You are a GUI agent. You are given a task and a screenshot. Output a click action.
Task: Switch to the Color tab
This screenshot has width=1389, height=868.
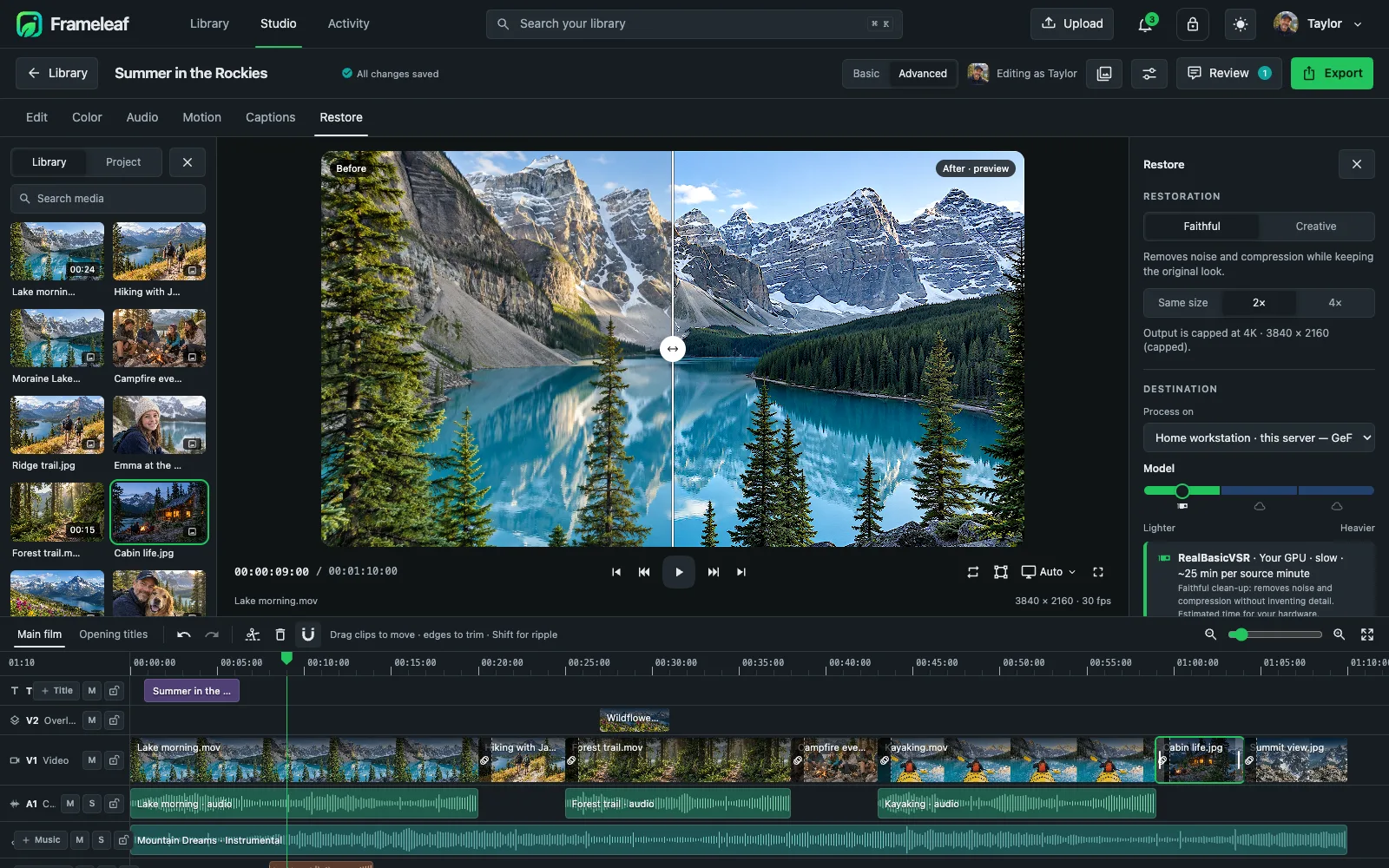(87, 117)
